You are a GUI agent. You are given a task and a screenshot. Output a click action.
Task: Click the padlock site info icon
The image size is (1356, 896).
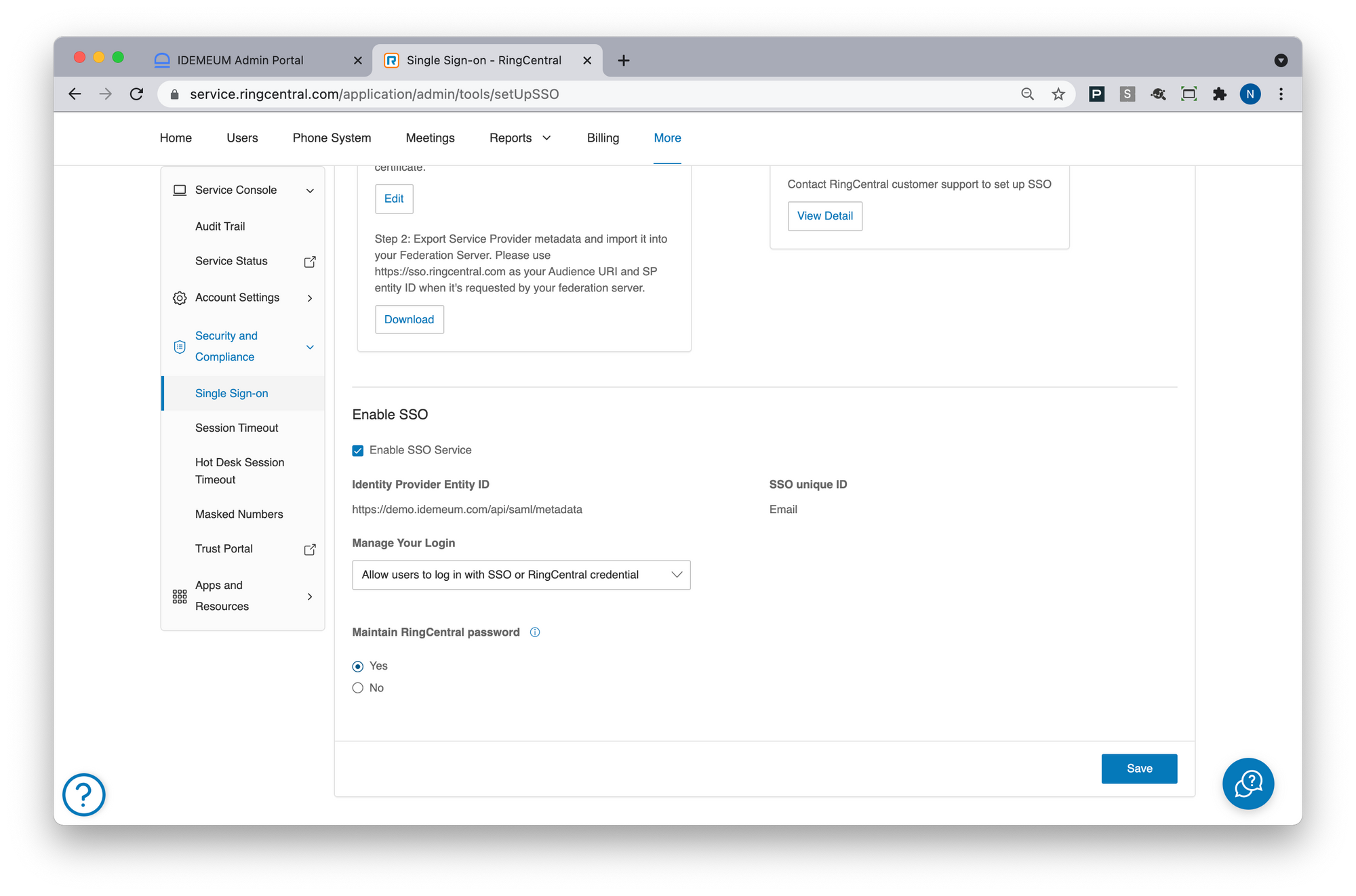(x=174, y=94)
